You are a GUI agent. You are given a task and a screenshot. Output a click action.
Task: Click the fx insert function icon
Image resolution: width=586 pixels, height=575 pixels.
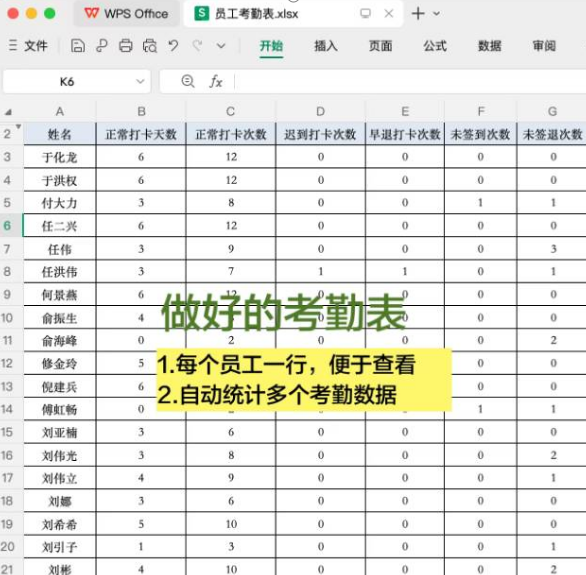[x=216, y=81]
